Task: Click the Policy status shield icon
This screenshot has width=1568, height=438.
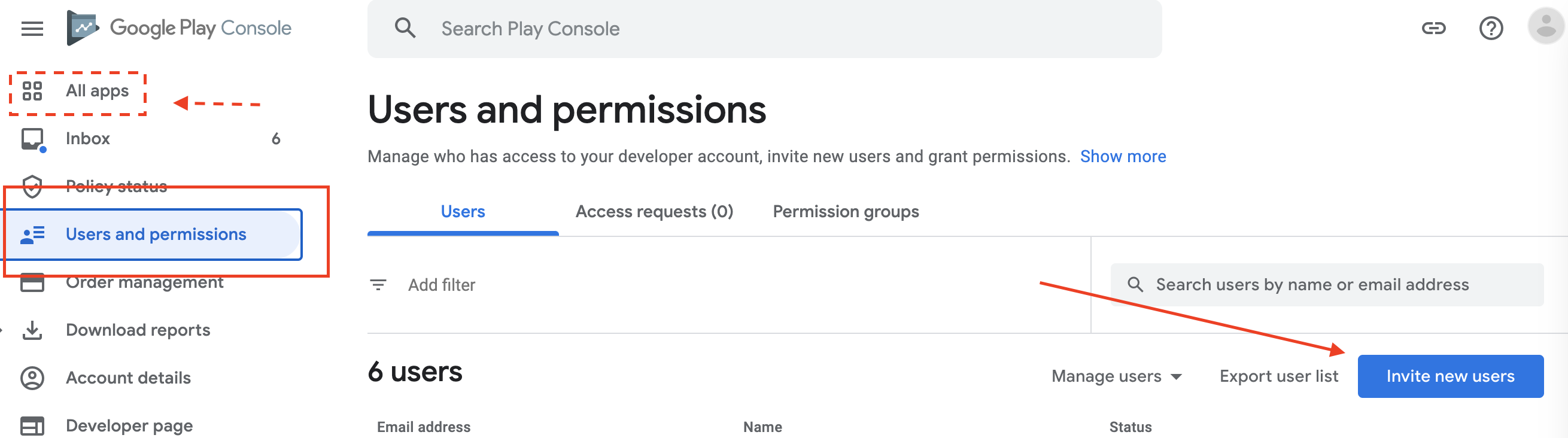Action: [32, 187]
